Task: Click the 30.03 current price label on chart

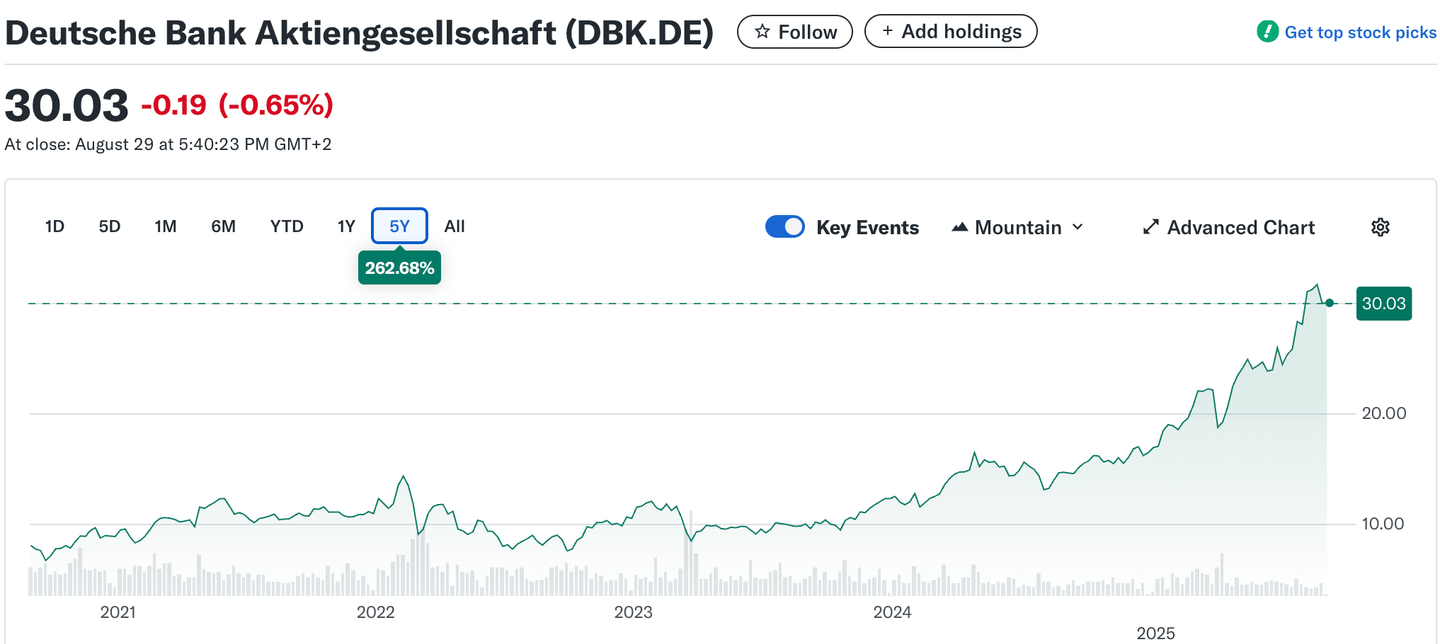Action: (1383, 303)
